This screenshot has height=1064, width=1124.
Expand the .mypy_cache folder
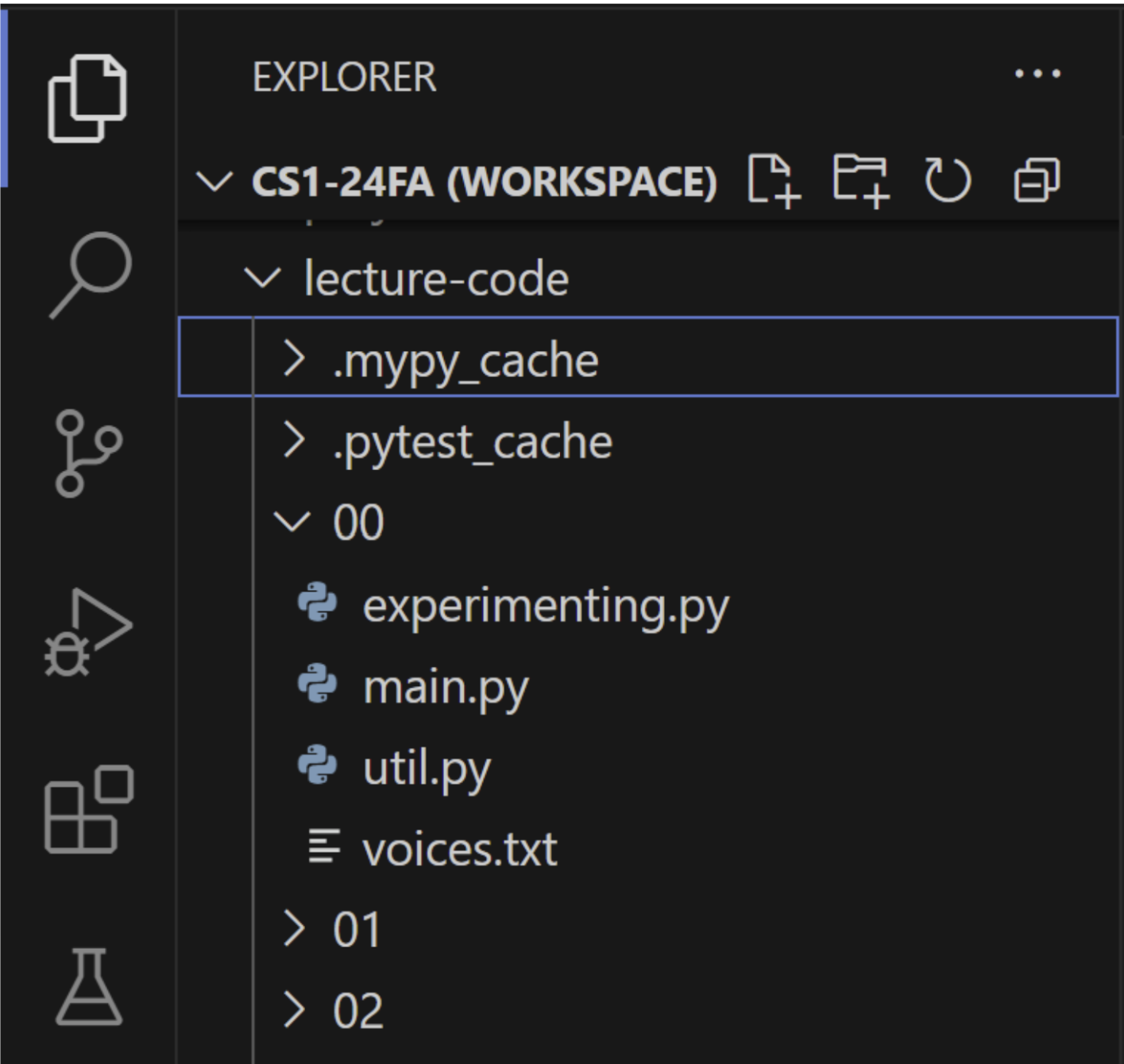pos(465,361)
